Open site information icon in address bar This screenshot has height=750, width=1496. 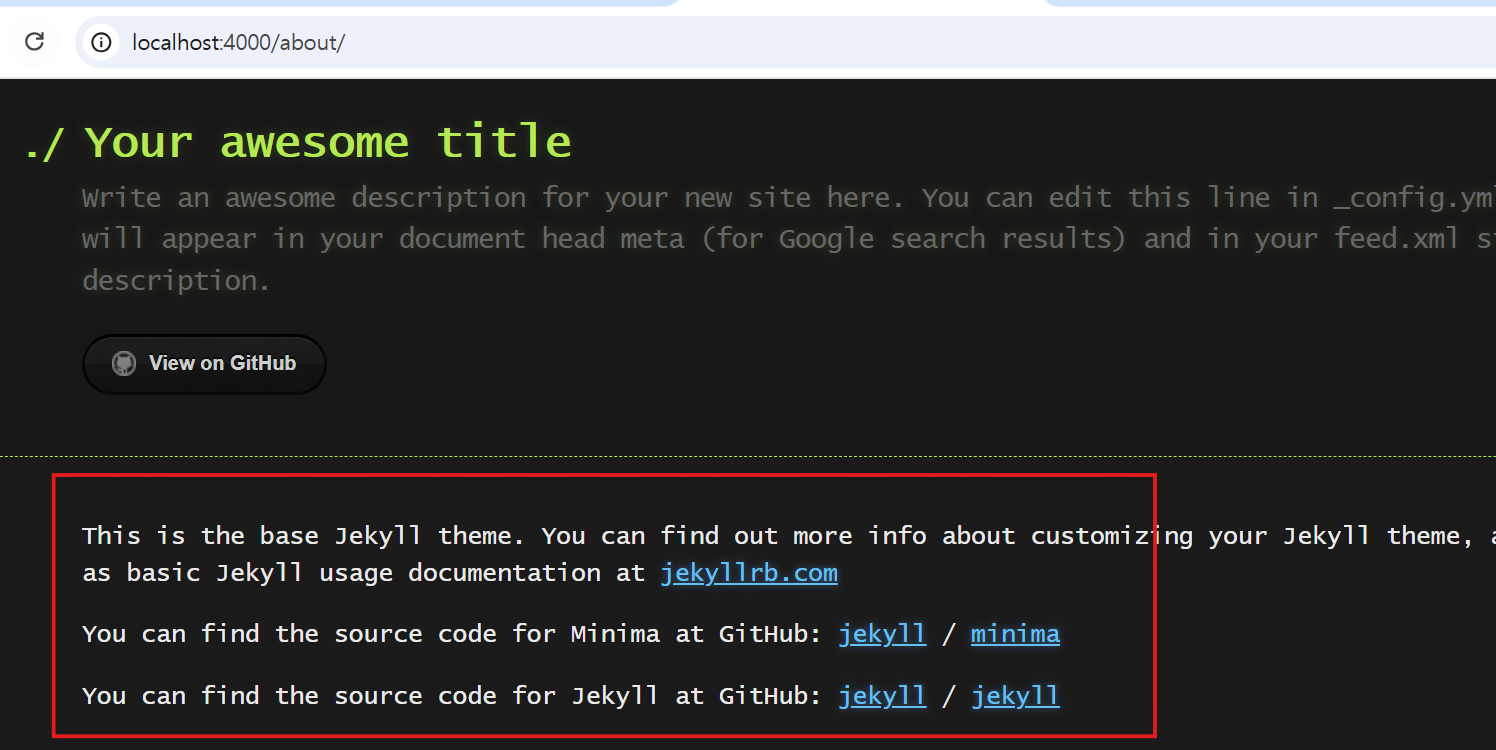pos(101,42)
